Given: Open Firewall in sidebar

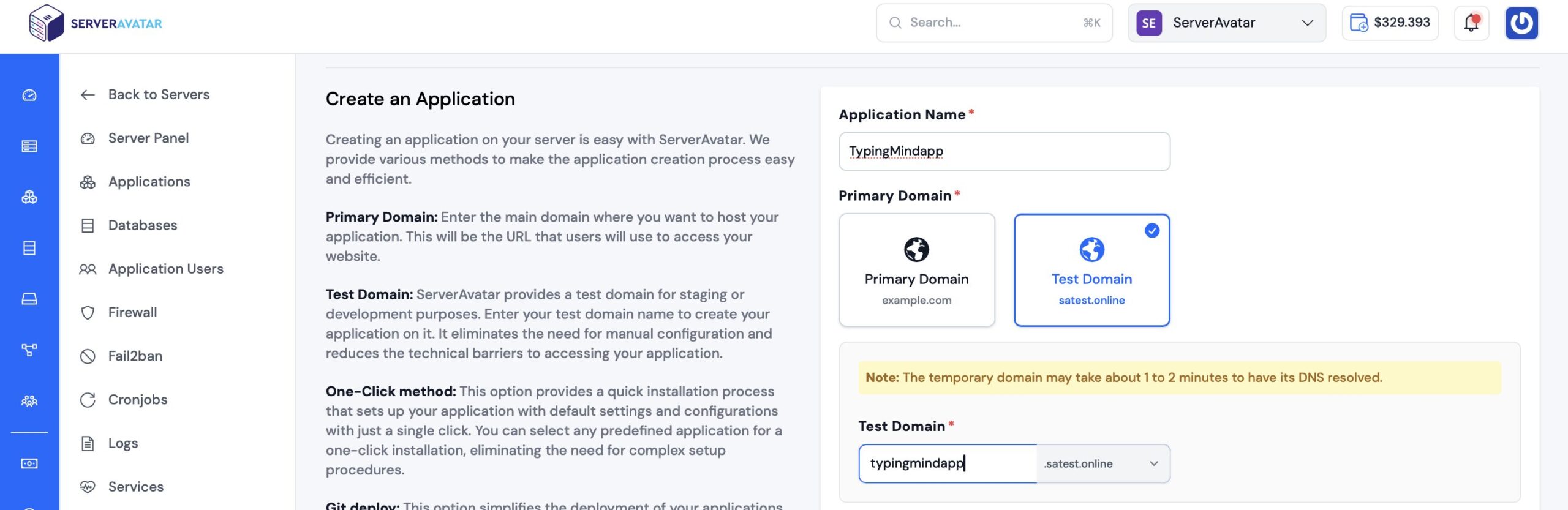Looking at the screenshot, I should pos(119,312).
